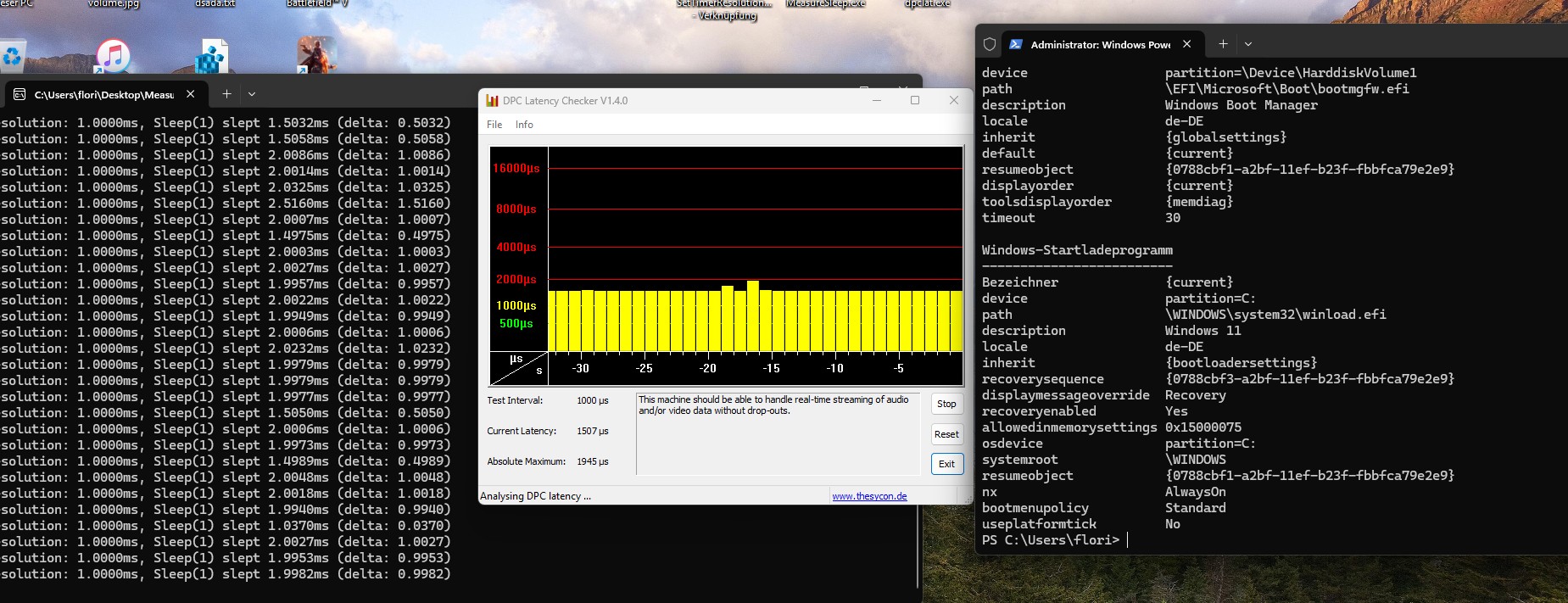The height and width of the screenshot is (603, 1568).
Task: Expand the PowerShell new-tab profile dropdown
Action: 1248,44
